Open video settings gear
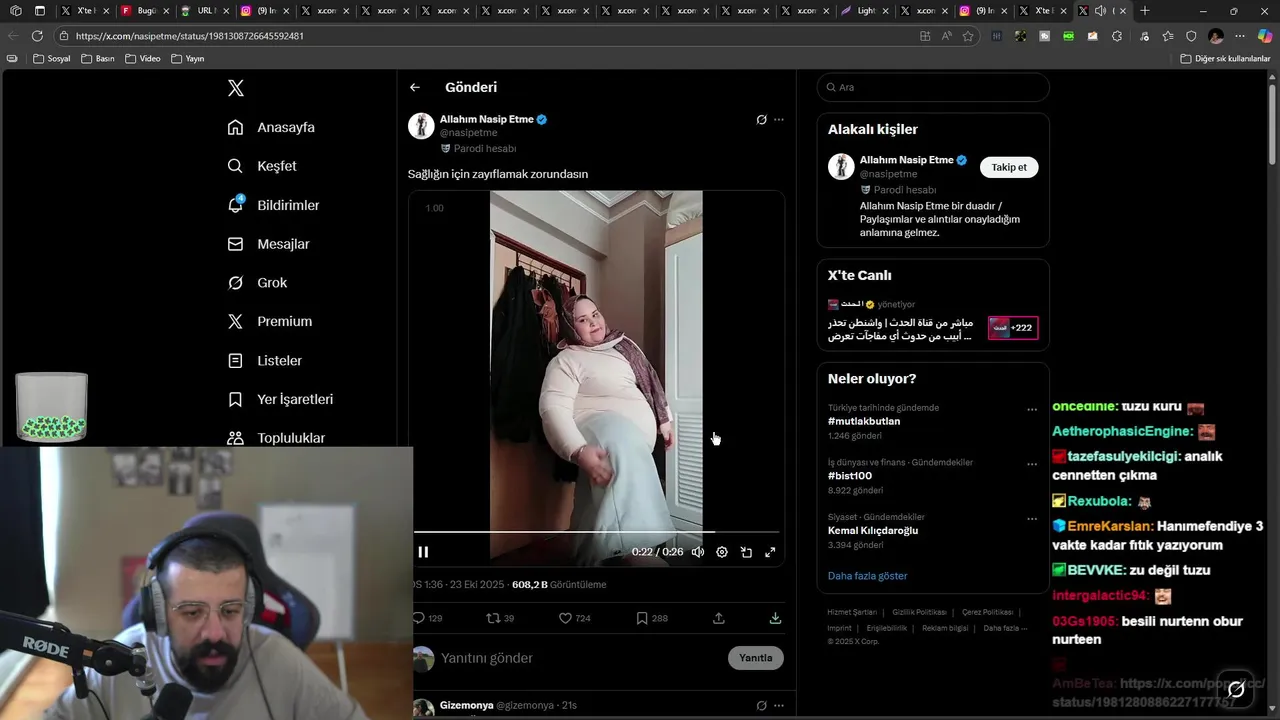The height and width of the screenshot is (720, 1280). point(722,552)
